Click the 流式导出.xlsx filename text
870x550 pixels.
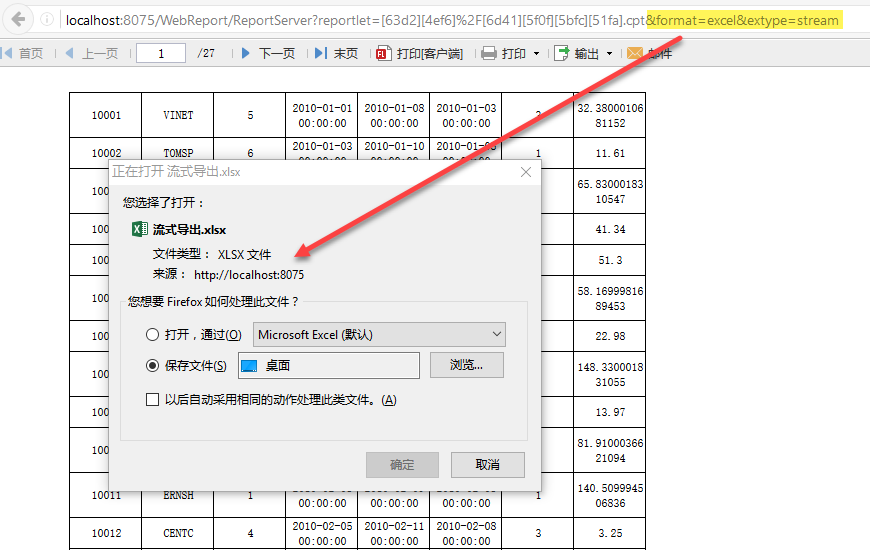pos(189,230)
